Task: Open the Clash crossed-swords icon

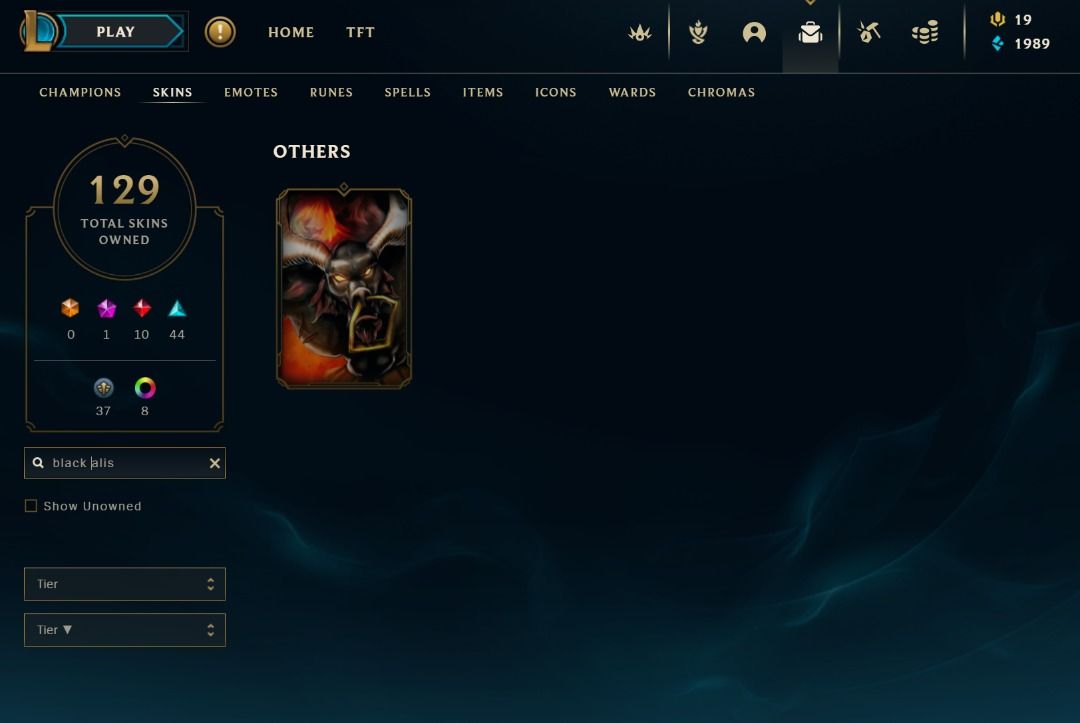Action: click(640, 32)
